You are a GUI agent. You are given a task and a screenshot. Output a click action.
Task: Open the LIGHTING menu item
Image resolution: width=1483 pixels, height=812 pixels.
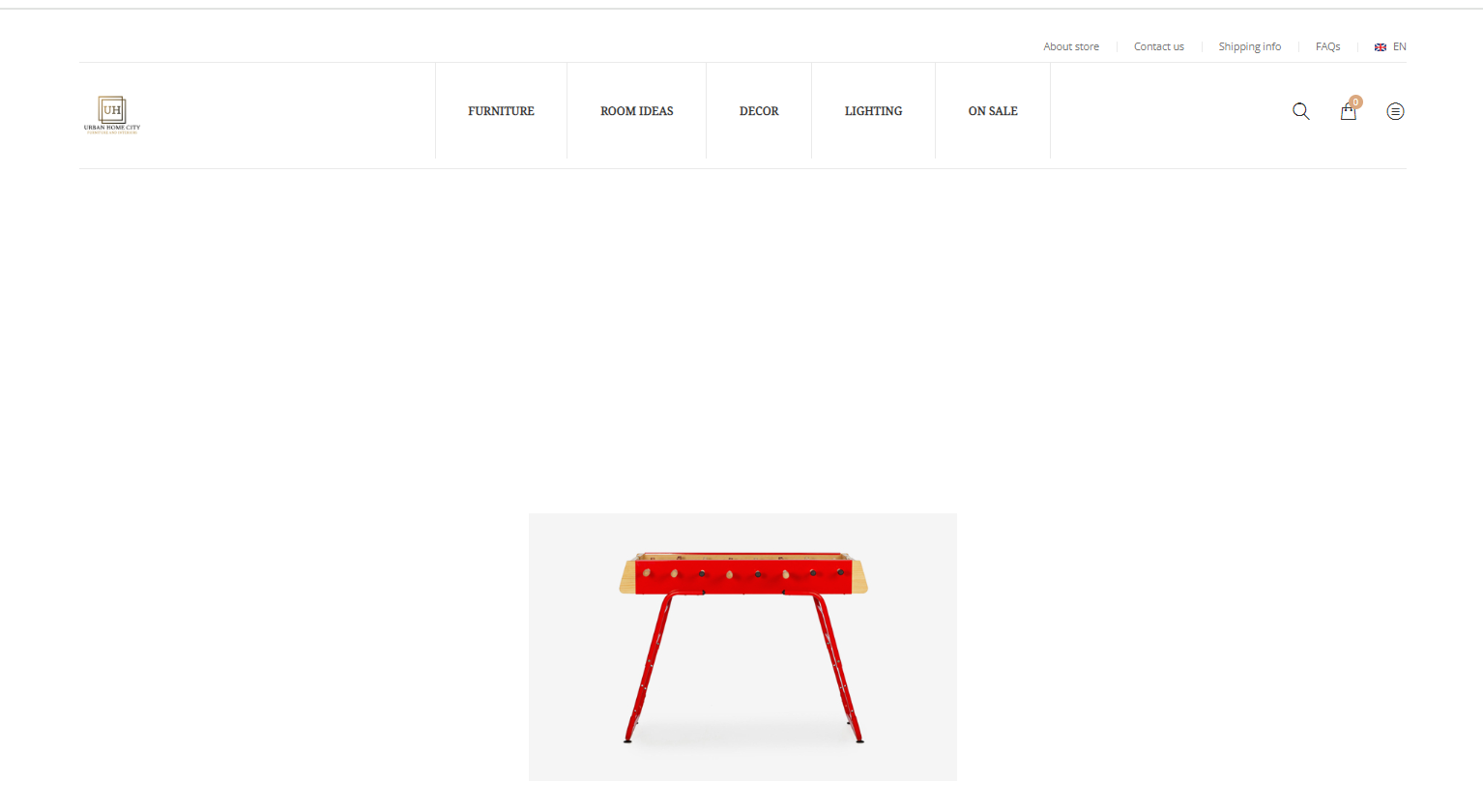[873, 111]
